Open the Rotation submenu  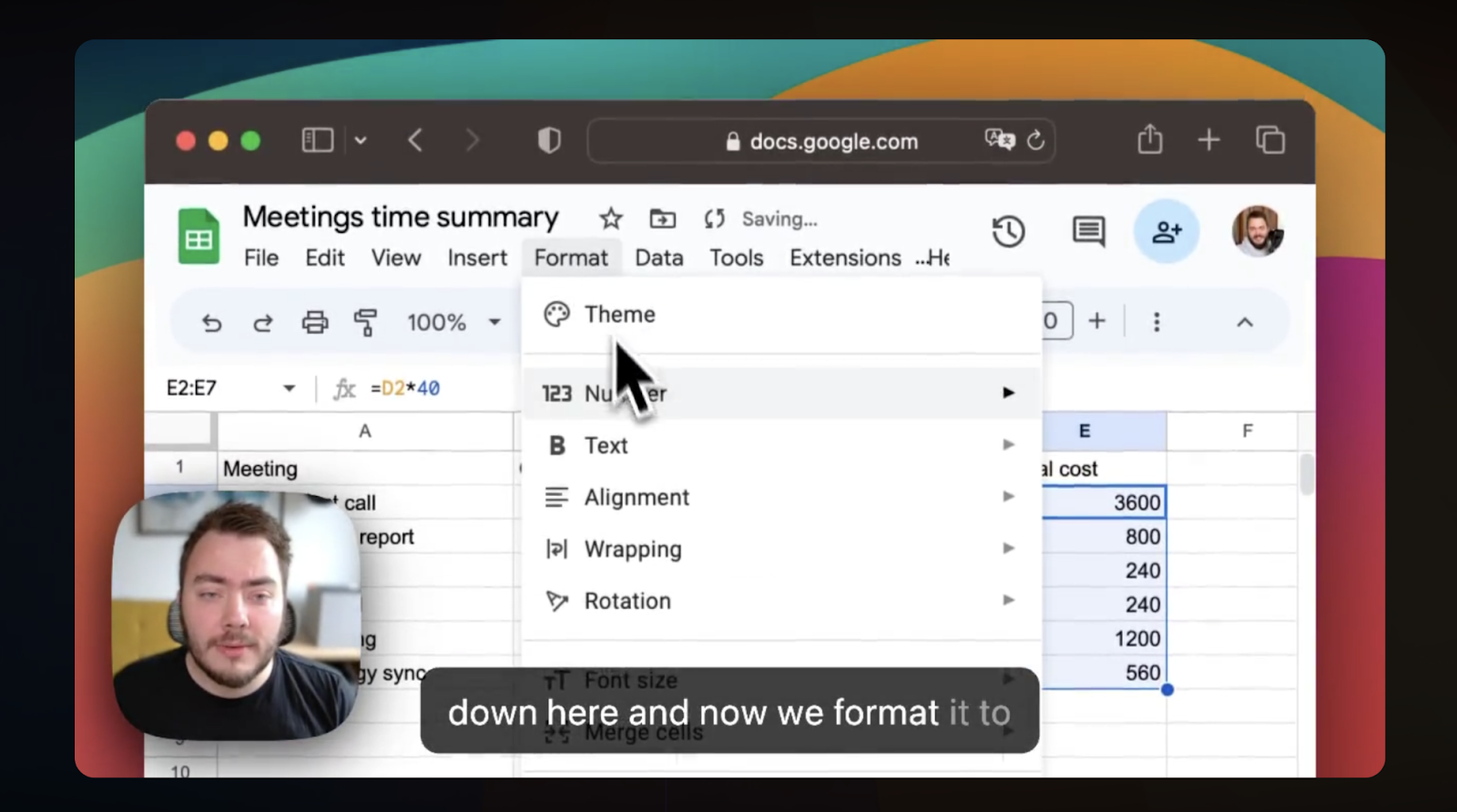coord(781,601)
